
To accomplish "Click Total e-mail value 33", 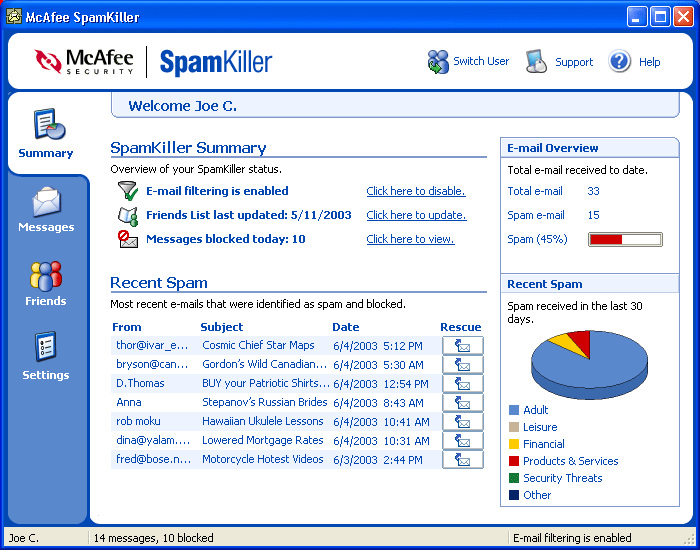I will [593, 191].
